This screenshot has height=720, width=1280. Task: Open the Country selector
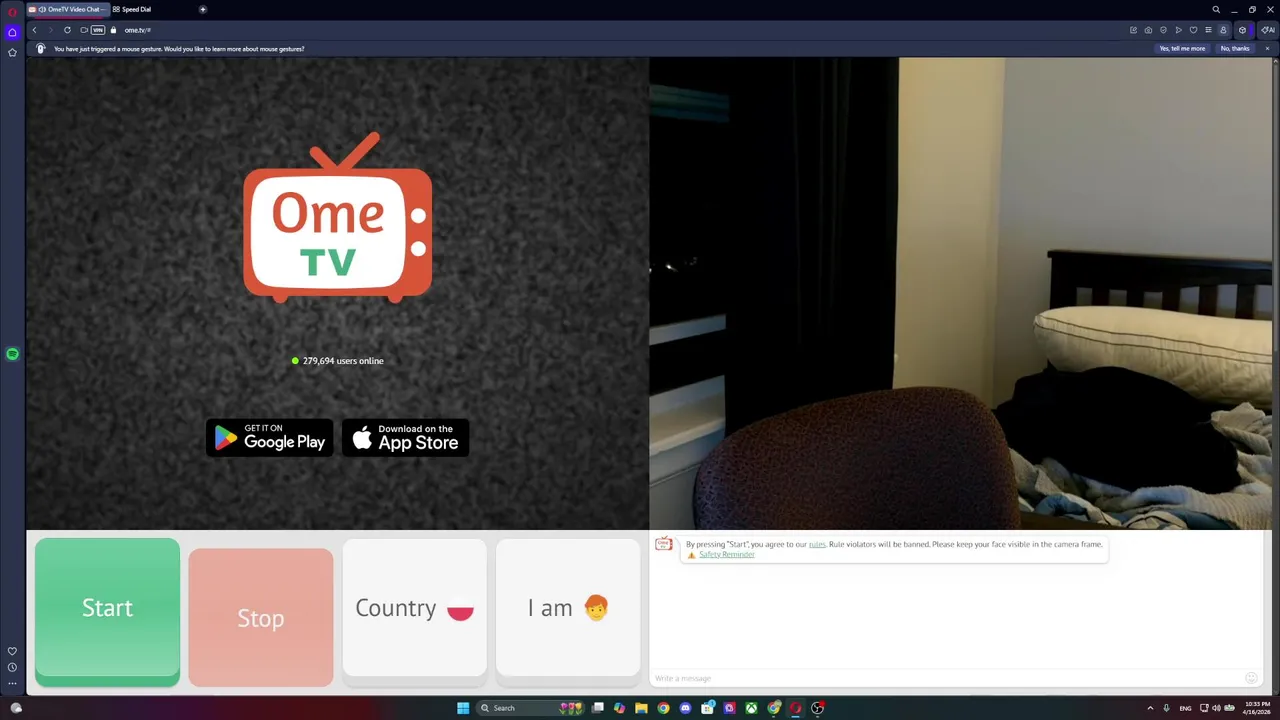(415, 608)
